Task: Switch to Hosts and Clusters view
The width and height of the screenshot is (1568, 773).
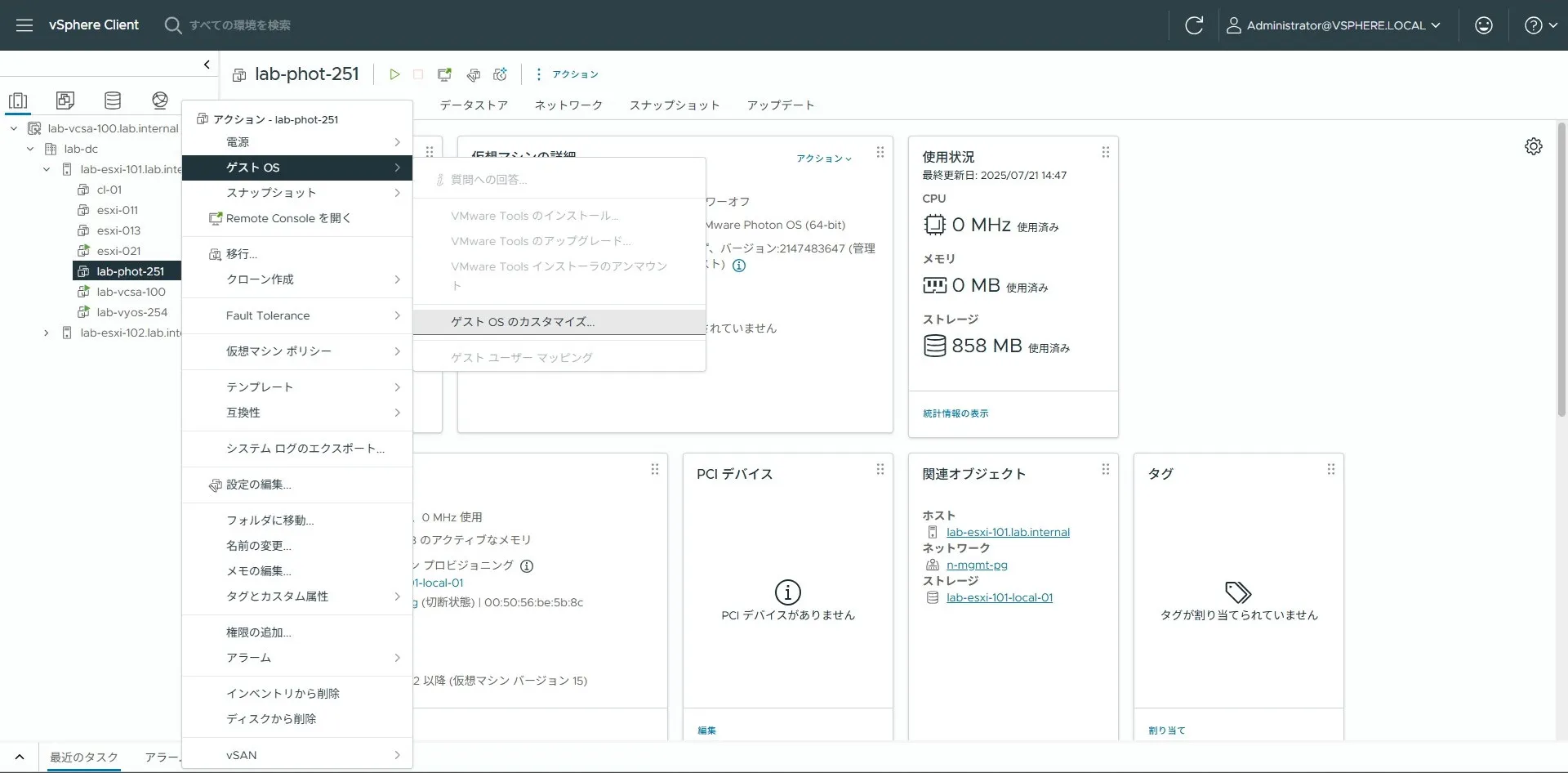Action: tap(18, 101)
